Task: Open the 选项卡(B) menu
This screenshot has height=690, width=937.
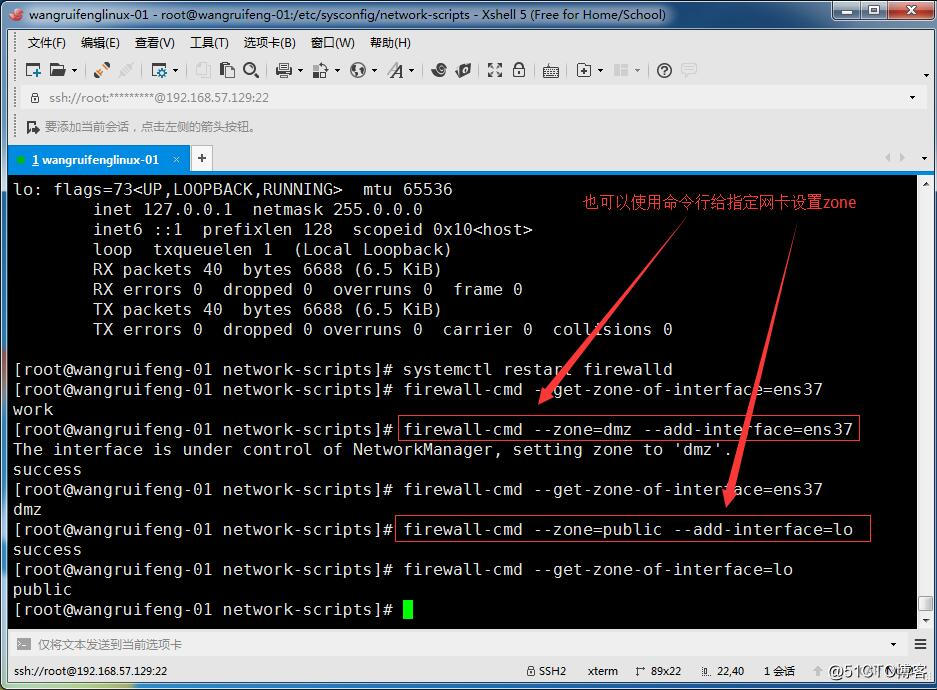Action: point(270,42)
